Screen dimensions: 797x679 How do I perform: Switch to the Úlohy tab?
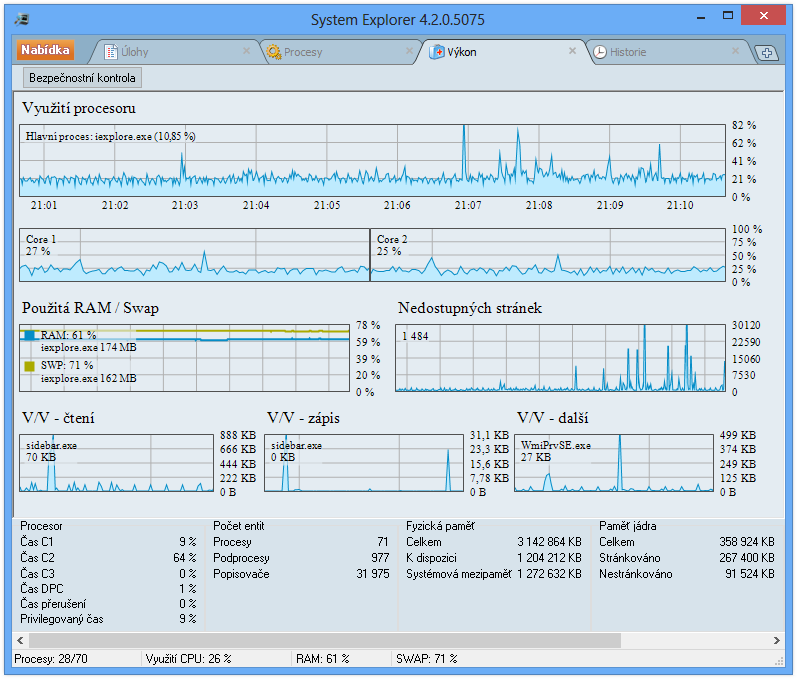[175, 52]
